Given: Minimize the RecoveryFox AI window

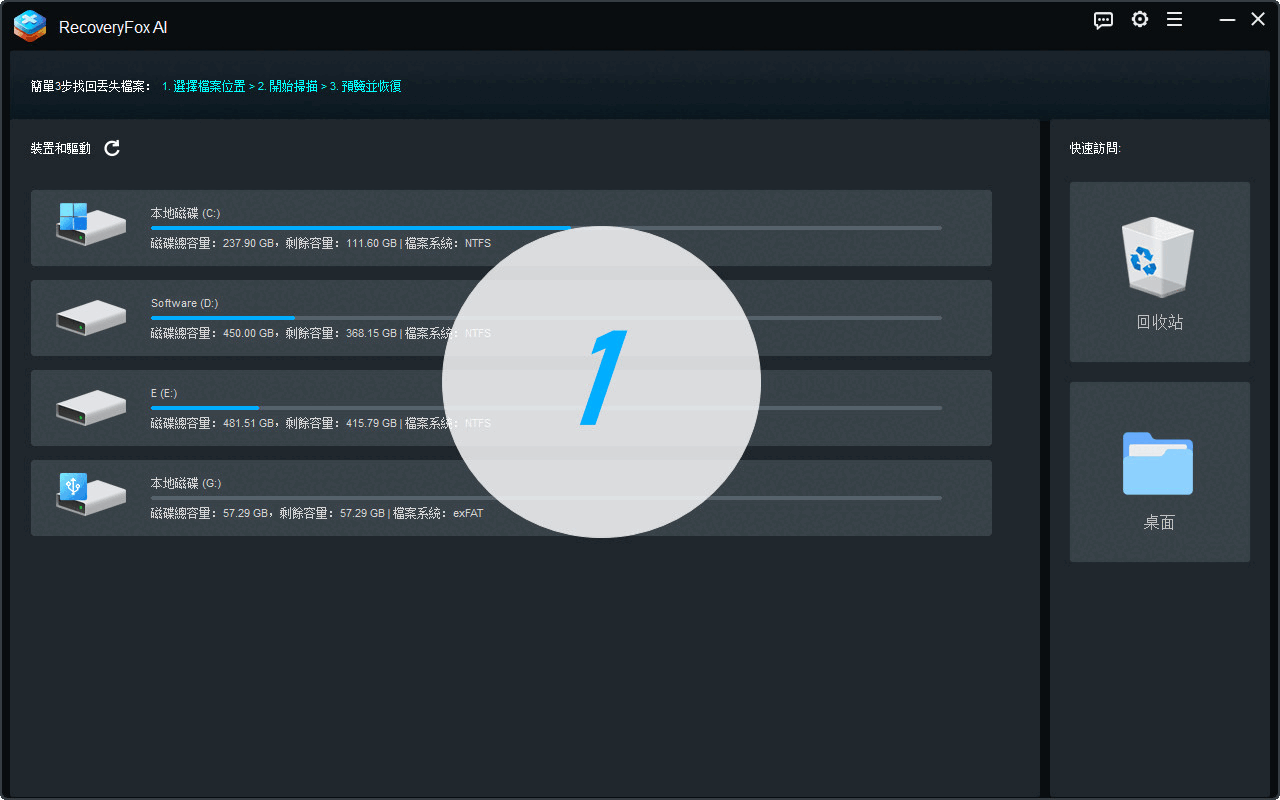Looking at the screenshot, I should pyautogui.click(x=1227, y=20).
